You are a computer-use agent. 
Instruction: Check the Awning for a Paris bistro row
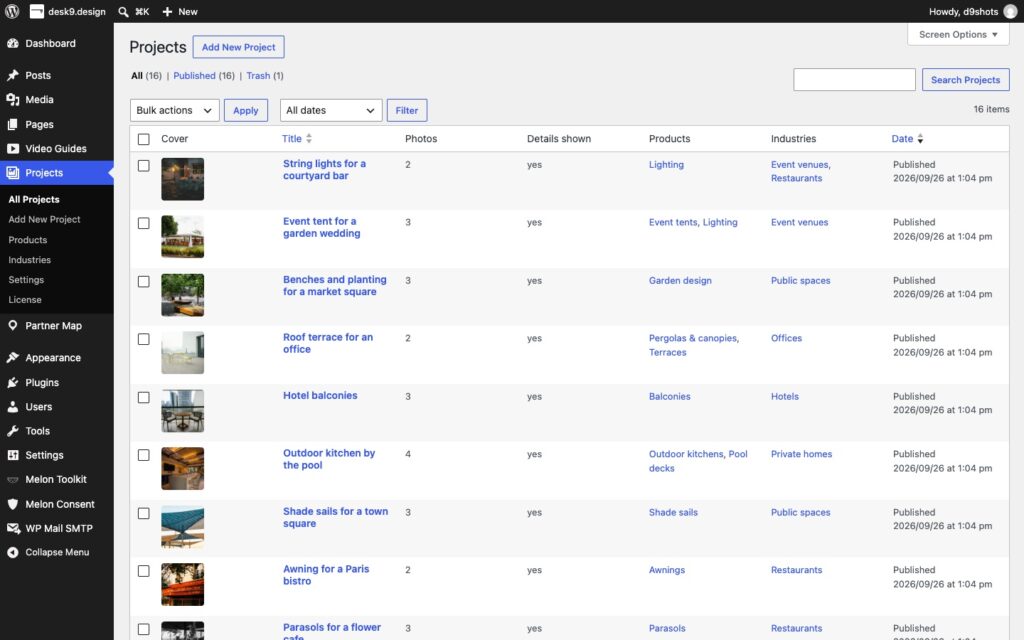point(144,571)
